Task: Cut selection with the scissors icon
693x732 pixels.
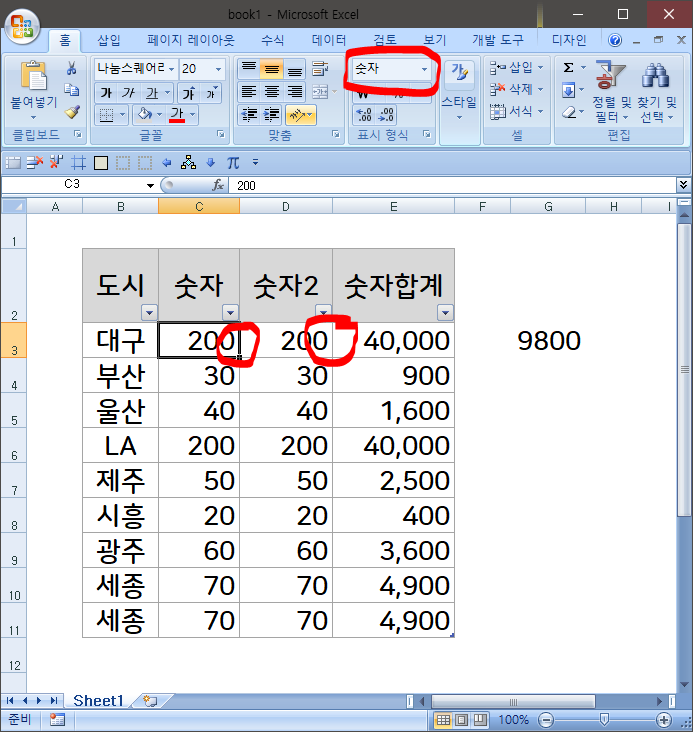Action: 71,69
